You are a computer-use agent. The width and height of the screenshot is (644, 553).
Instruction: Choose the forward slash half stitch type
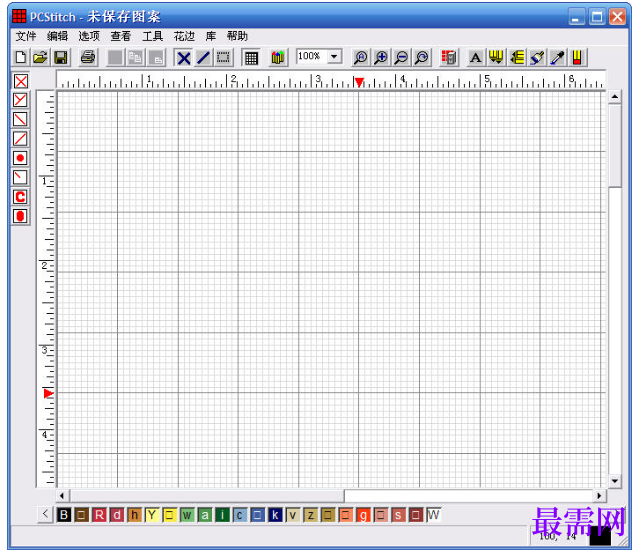21,138
